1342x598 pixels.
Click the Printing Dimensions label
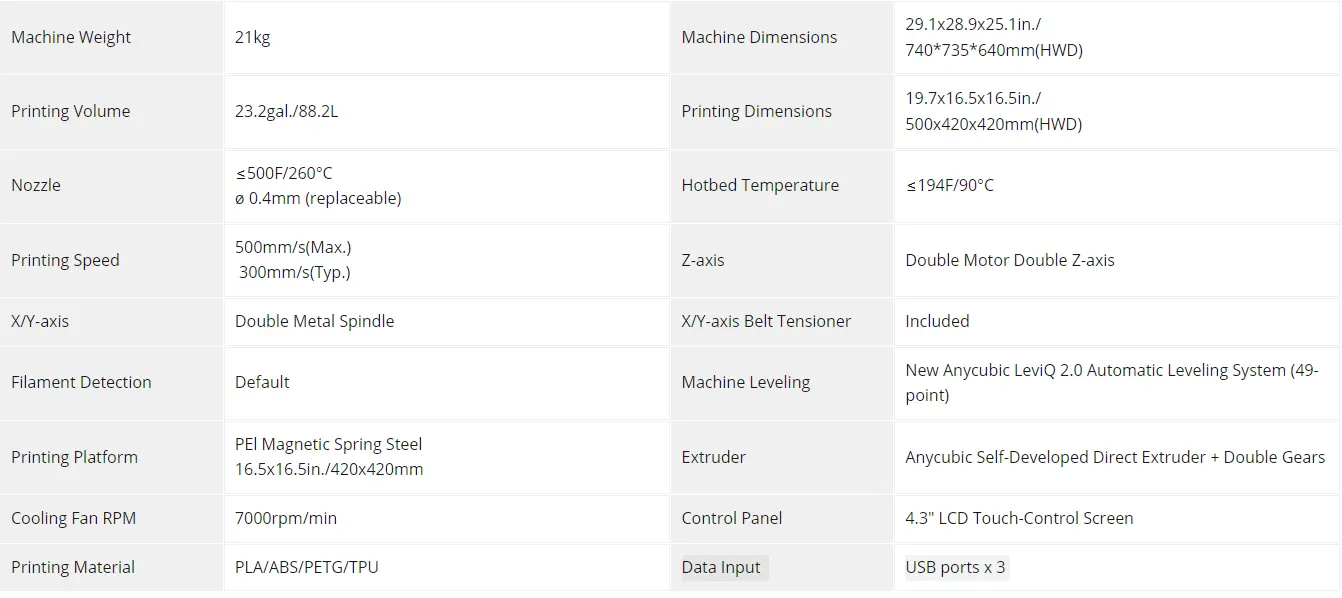[756, 112]
